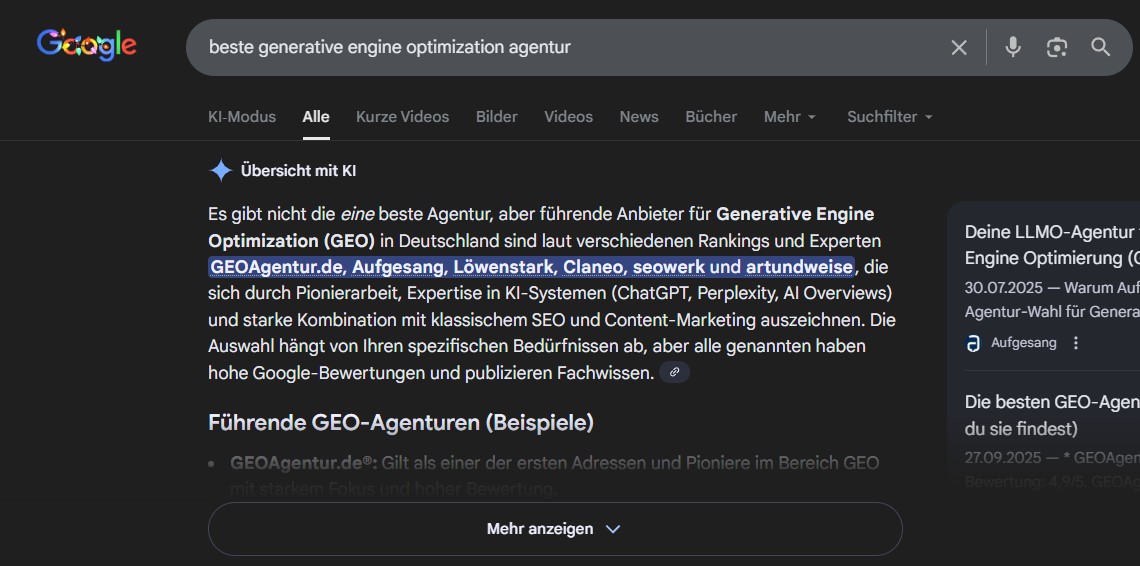The height and width of the screenshot is (566, 1140).
Task: Open the Kurze Videos tab
Action: point(402,117)
